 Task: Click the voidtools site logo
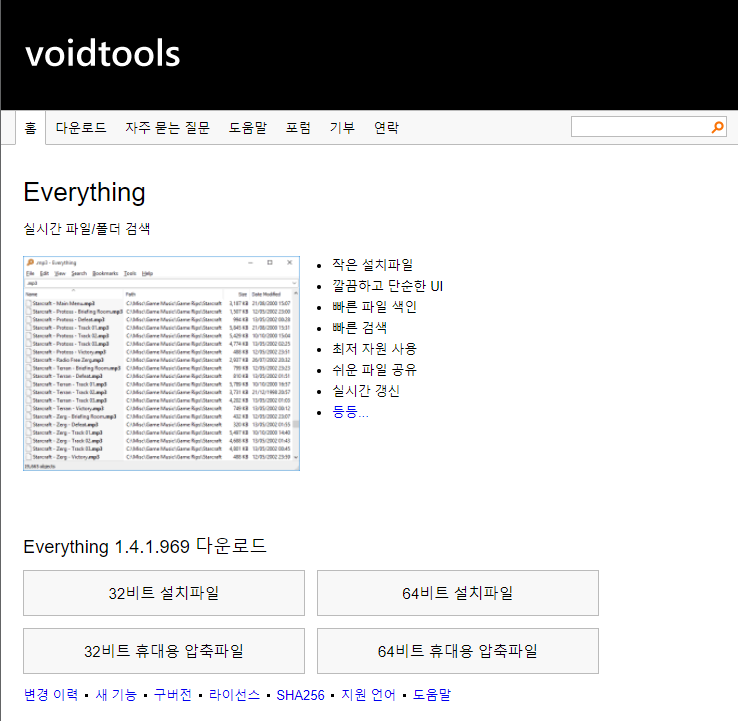click(103, 53)
